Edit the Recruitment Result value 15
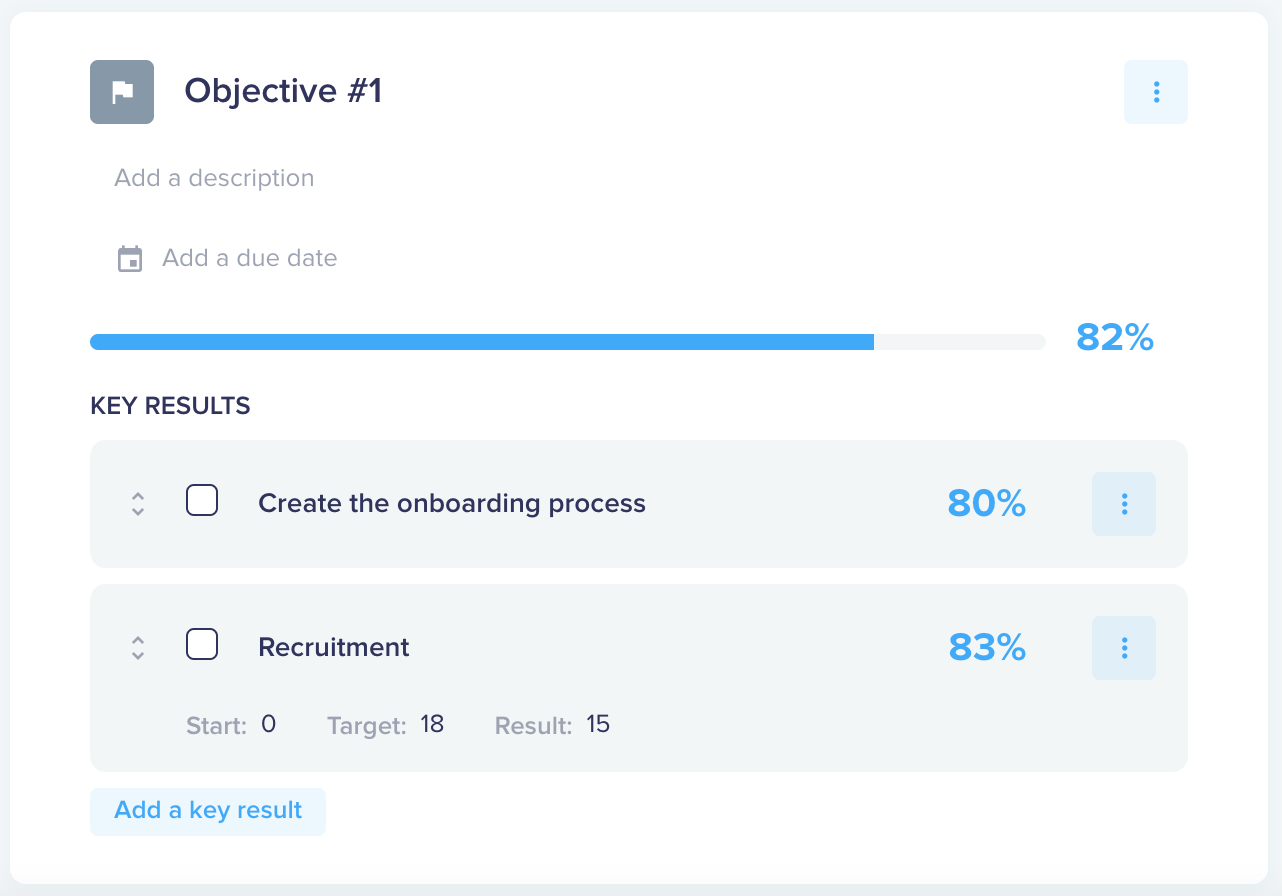Image resolution: width=1282 pixels, height=896 pixels. [598, 724]
